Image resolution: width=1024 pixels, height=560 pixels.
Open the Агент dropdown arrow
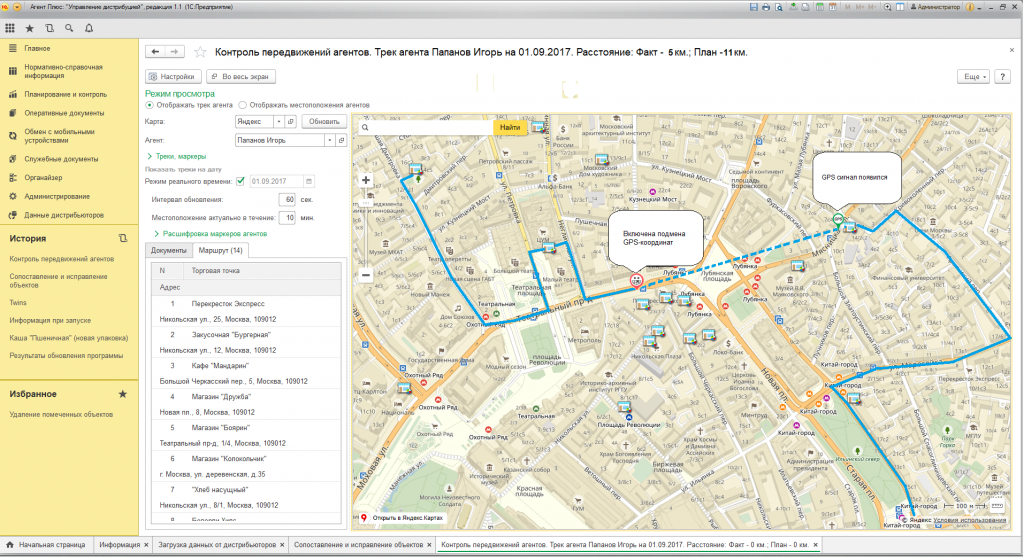coord(330,140)
